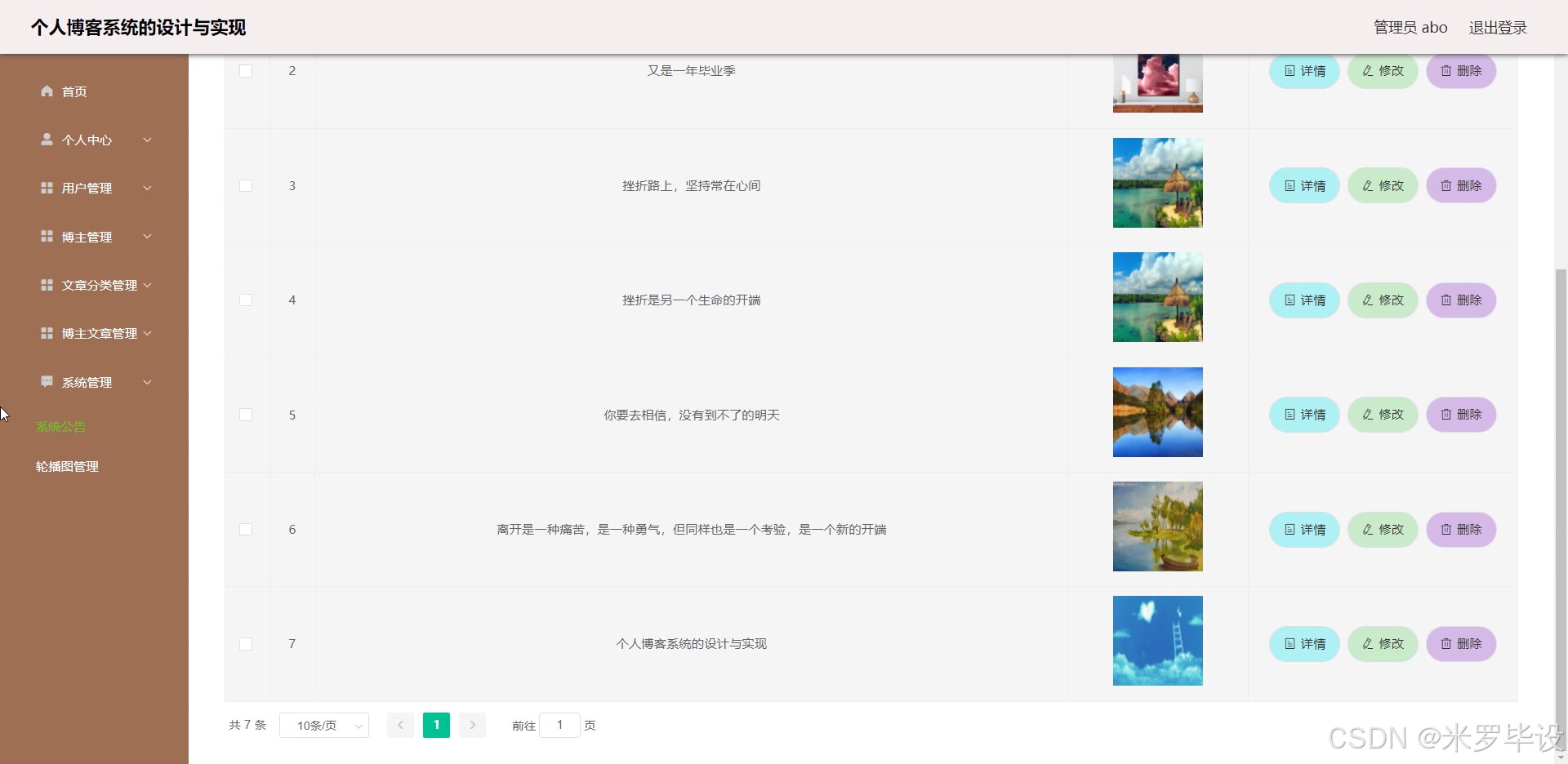
Task: Open the blue sky ladder thumbnail in row 7
Action: [1157, 641]
